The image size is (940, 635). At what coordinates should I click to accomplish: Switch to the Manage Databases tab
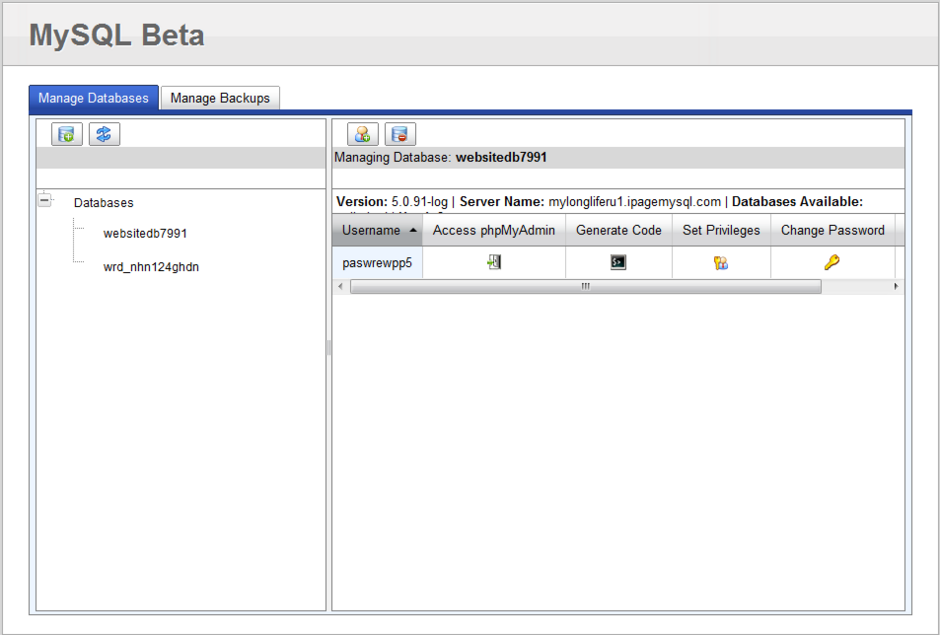[x=94, y=98]
